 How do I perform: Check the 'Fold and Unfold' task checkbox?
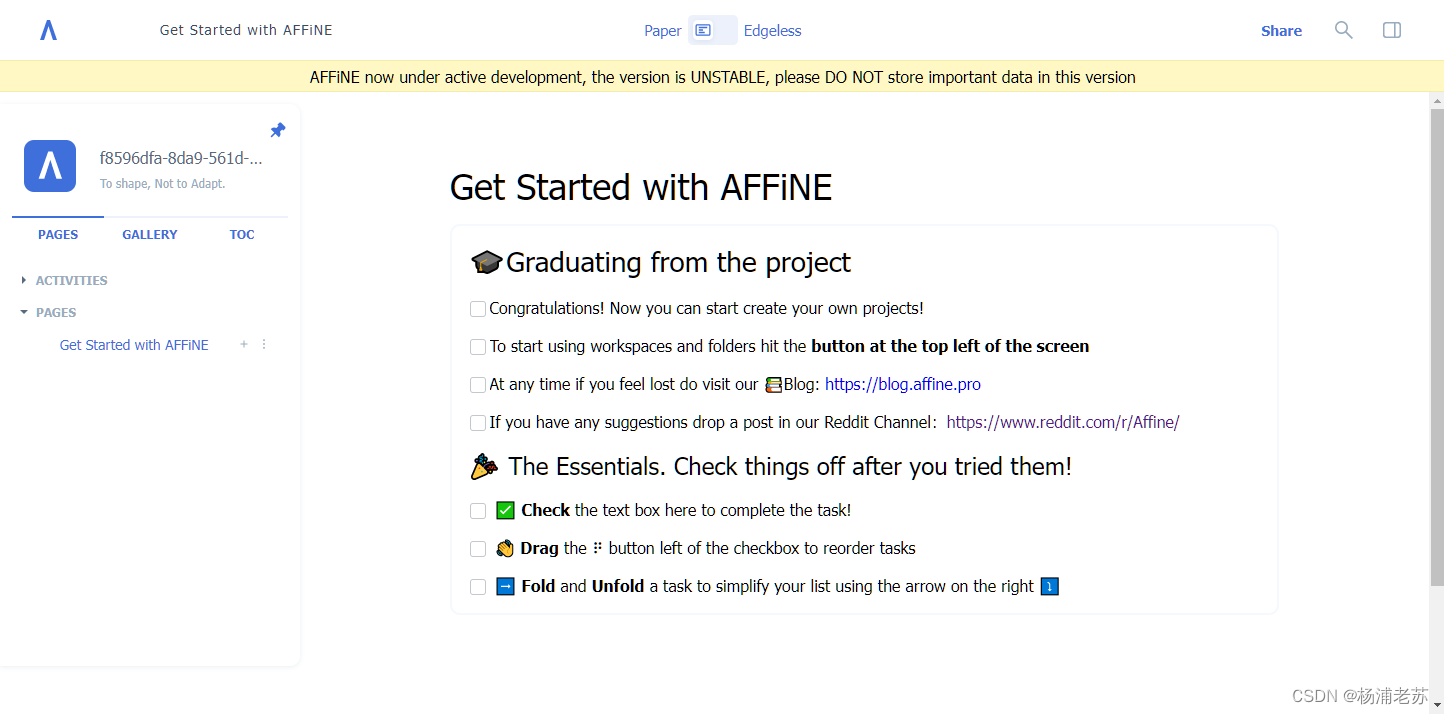478,587
